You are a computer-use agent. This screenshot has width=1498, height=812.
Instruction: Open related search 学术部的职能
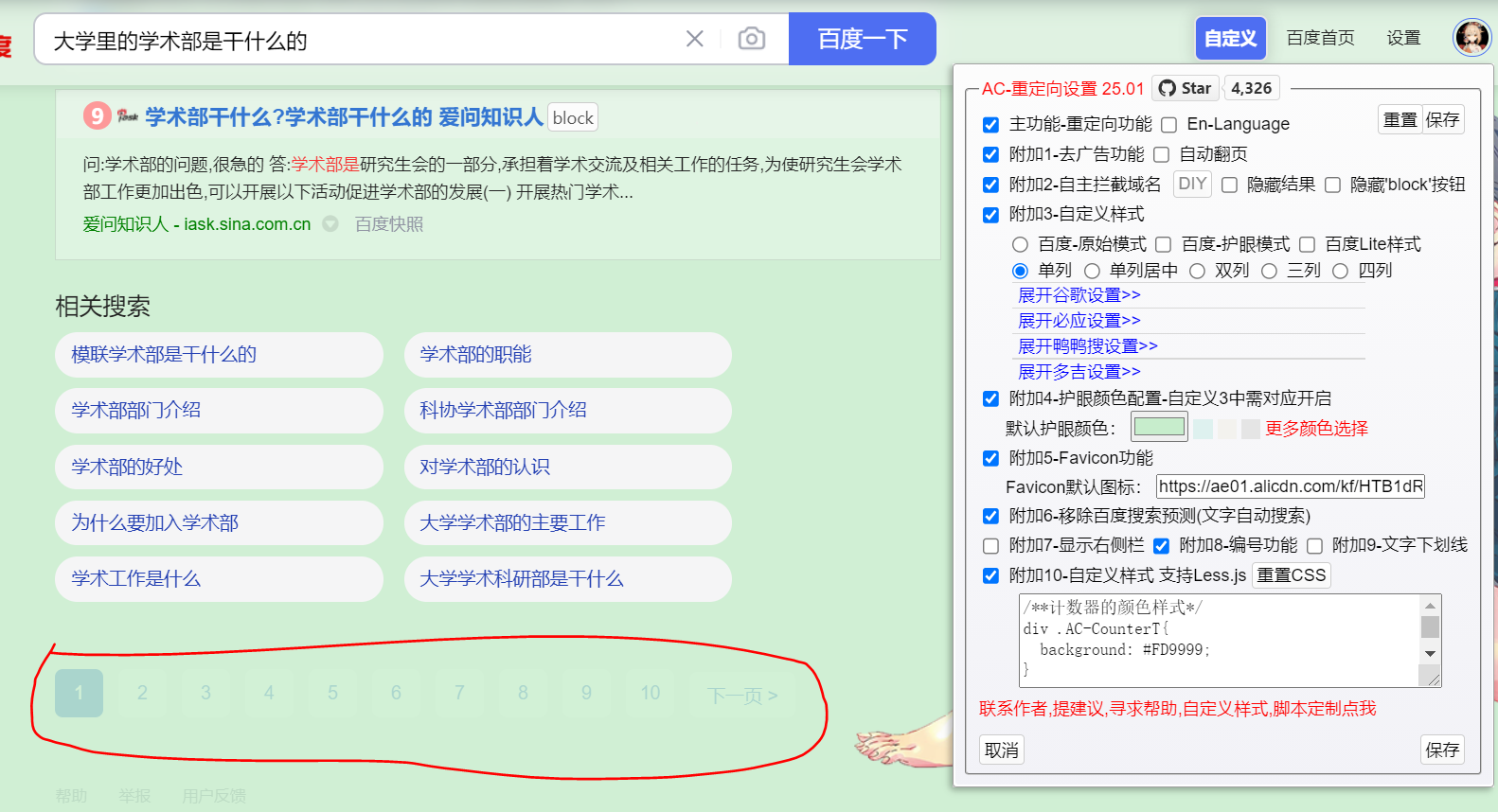coord(568,355)
